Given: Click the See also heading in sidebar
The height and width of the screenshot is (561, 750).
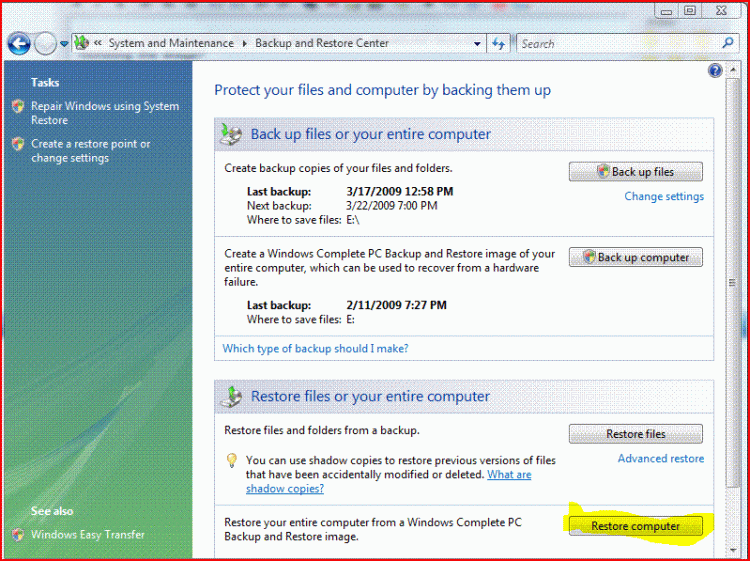Looking at the screenshot, I should click(52, 511).
